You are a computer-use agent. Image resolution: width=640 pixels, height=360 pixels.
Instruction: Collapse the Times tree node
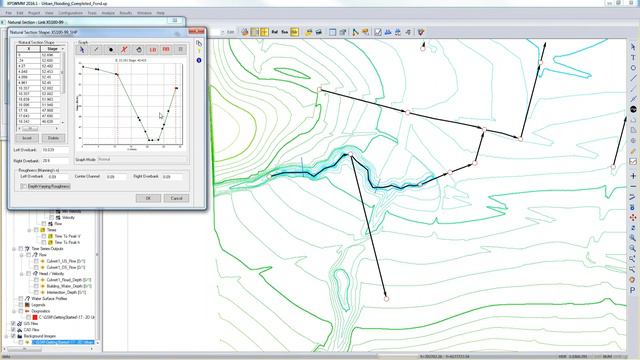pyautogui.click(x=29, y=230)
